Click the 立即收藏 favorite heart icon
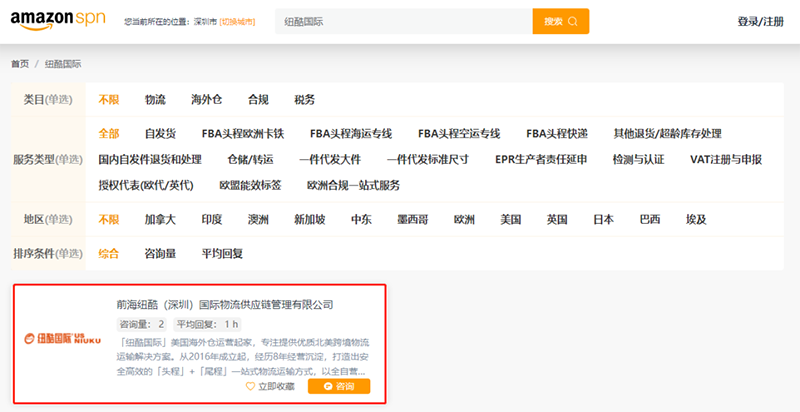 [x=250, y=386]
